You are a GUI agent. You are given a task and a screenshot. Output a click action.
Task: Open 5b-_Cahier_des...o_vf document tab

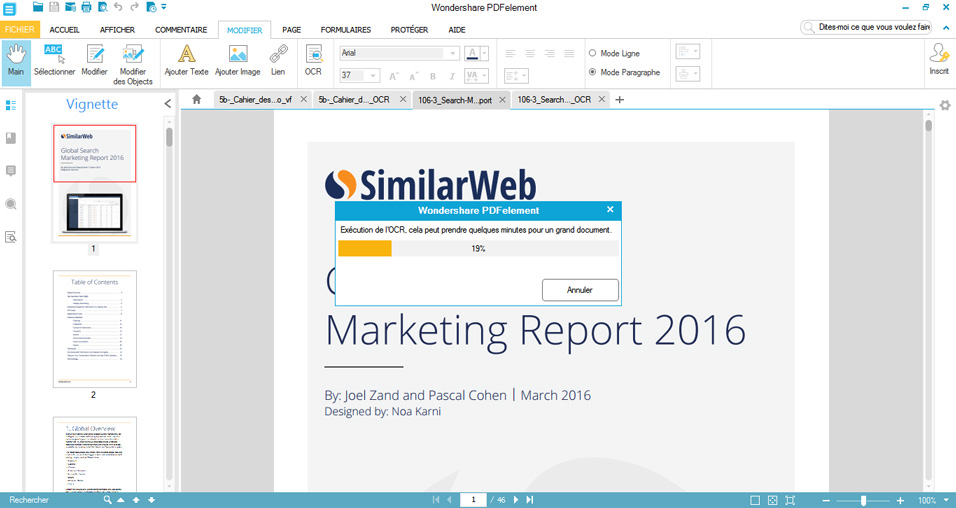click(255, 99)
